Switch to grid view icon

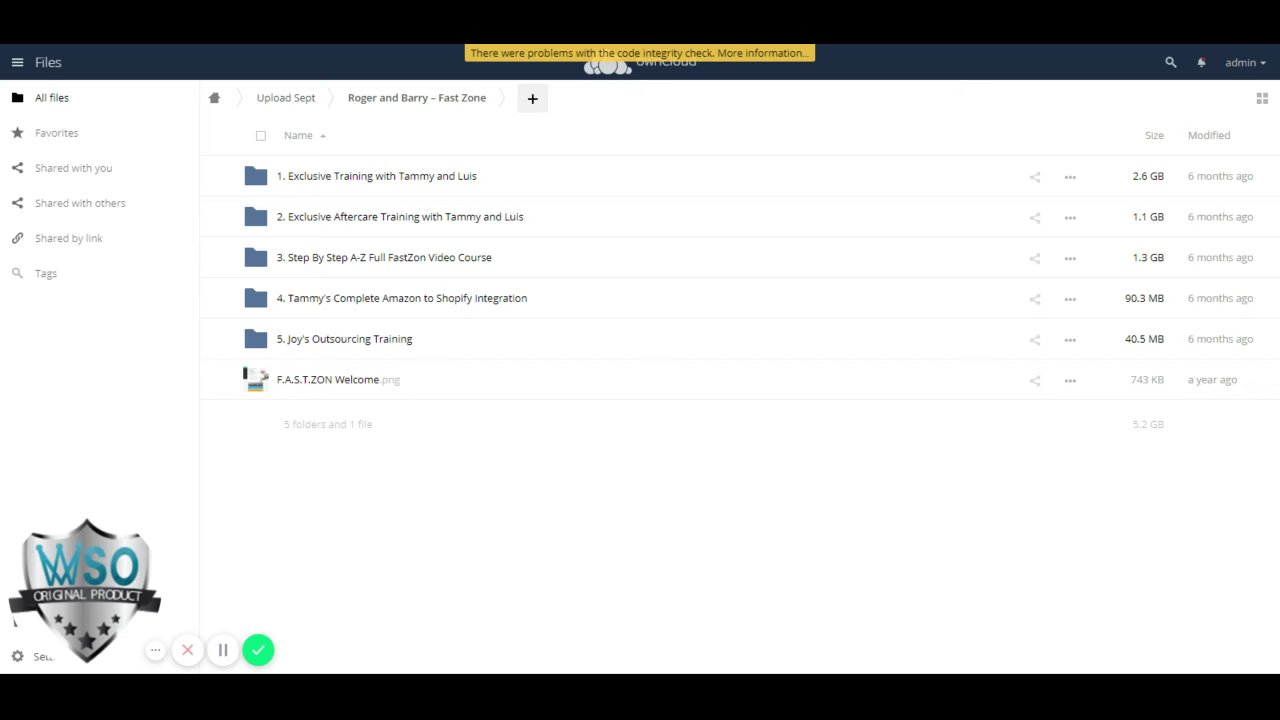[1262, 98]
